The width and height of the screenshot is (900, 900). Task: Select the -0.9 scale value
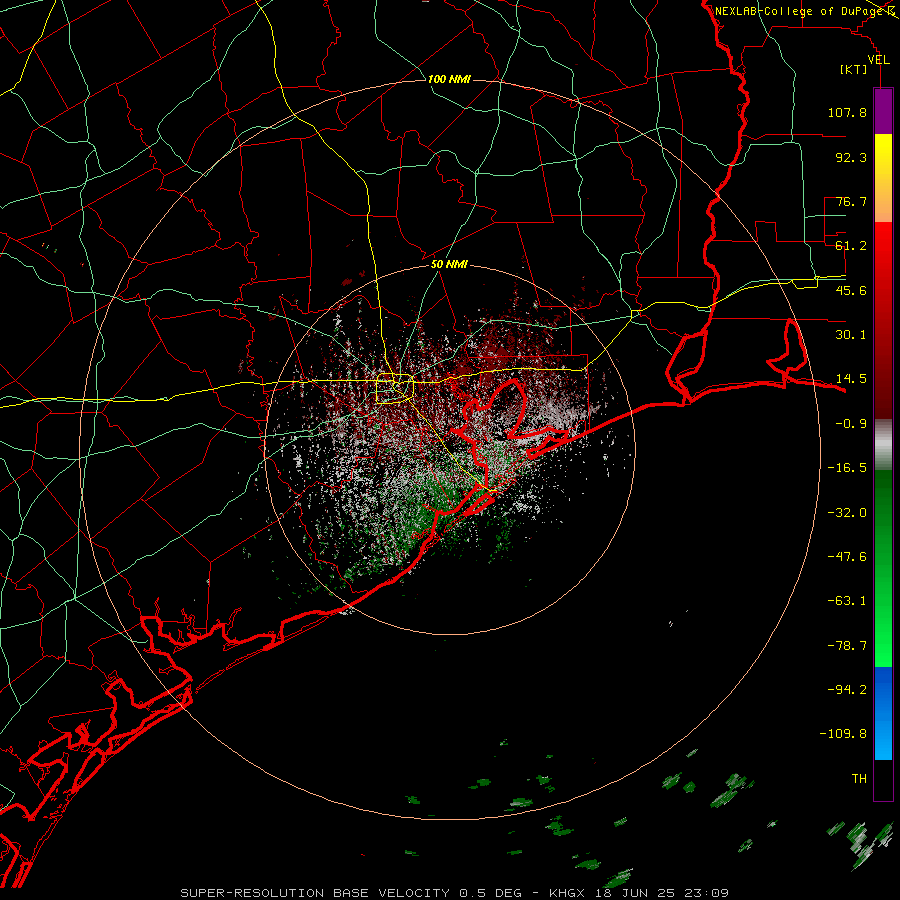[851, 424]
